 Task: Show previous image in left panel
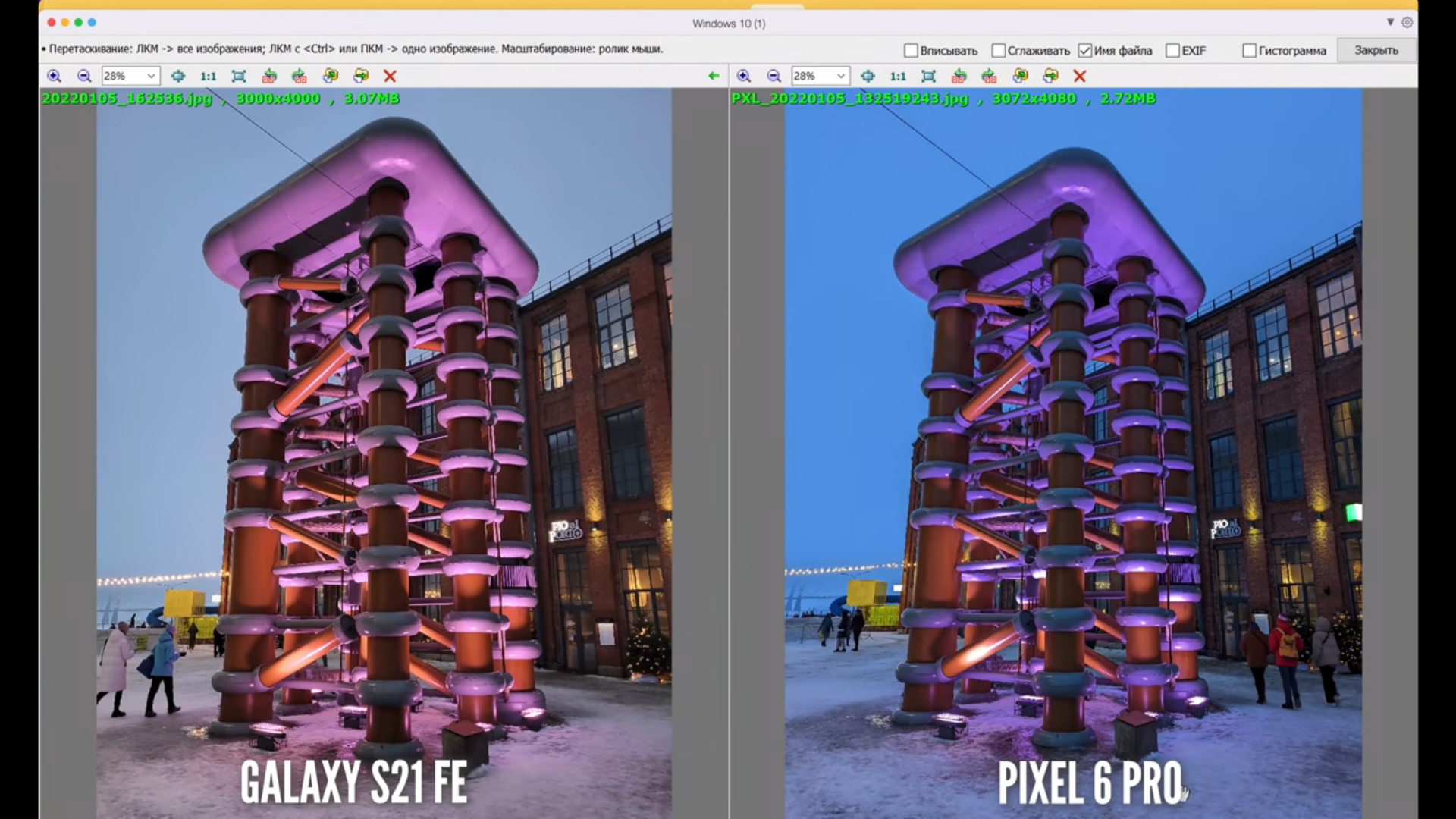331,76
